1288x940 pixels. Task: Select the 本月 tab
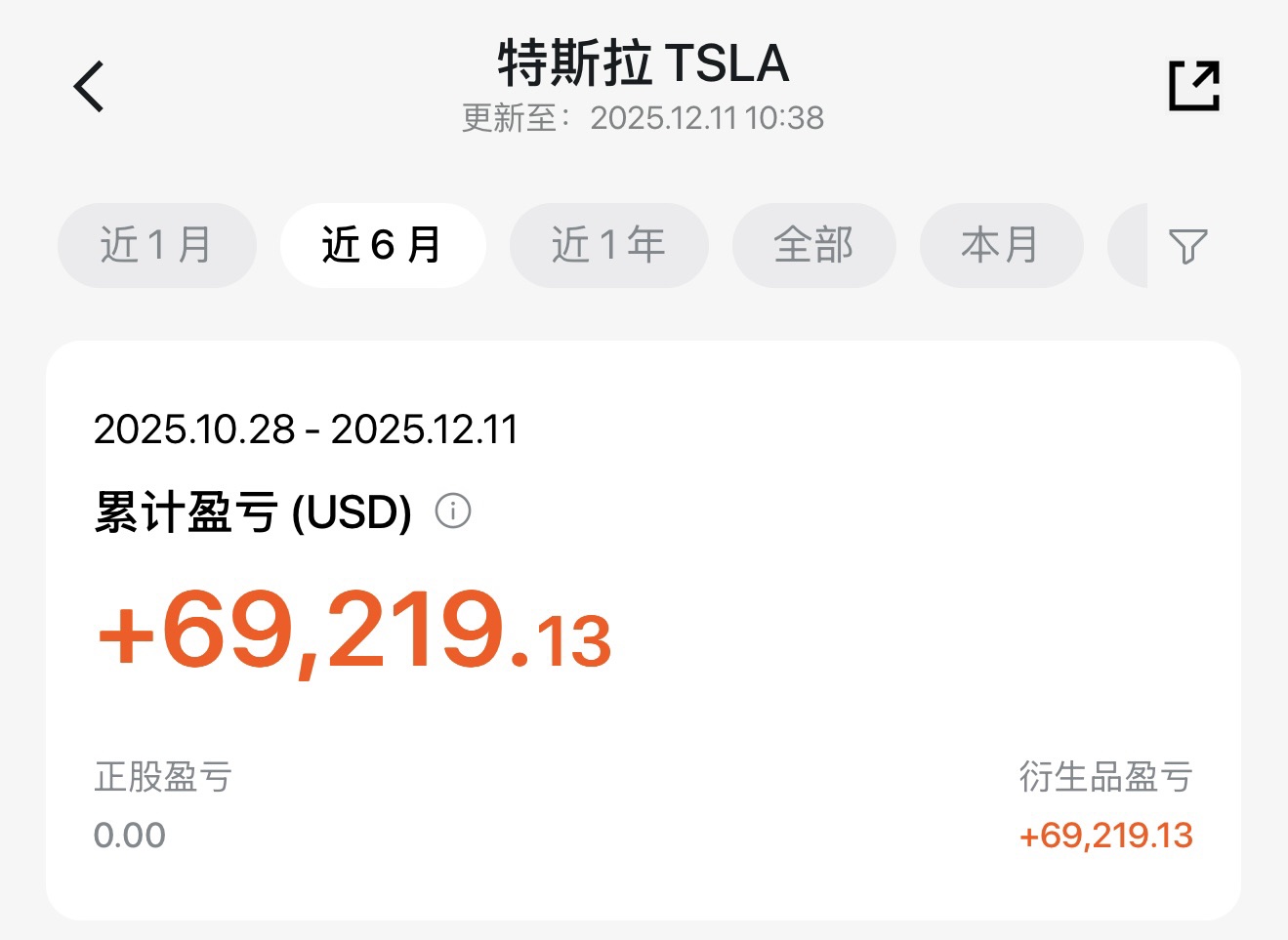[x=1000, y=245]
